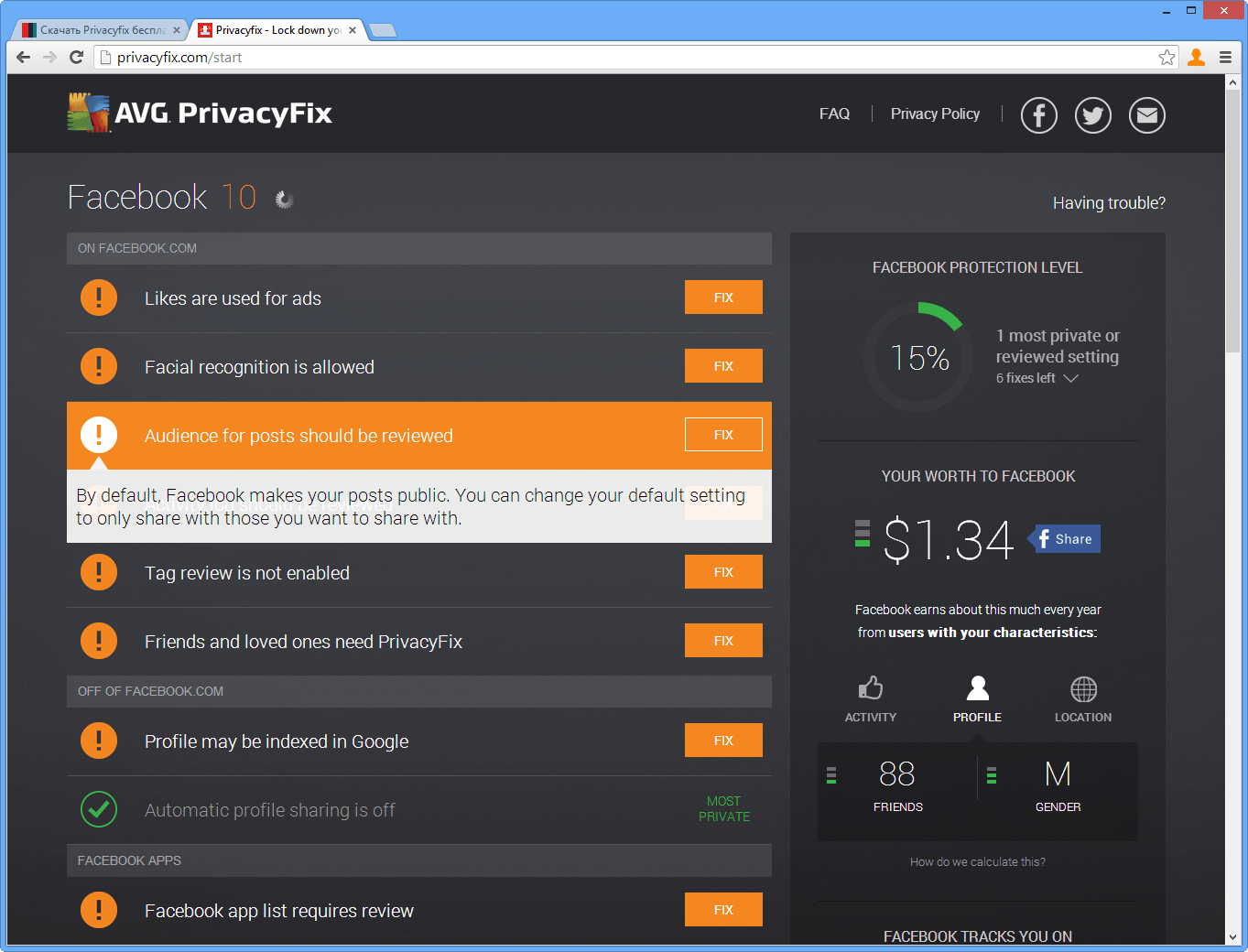Click the scrollbar down arrow
1248x952 pixels.
1232,937
